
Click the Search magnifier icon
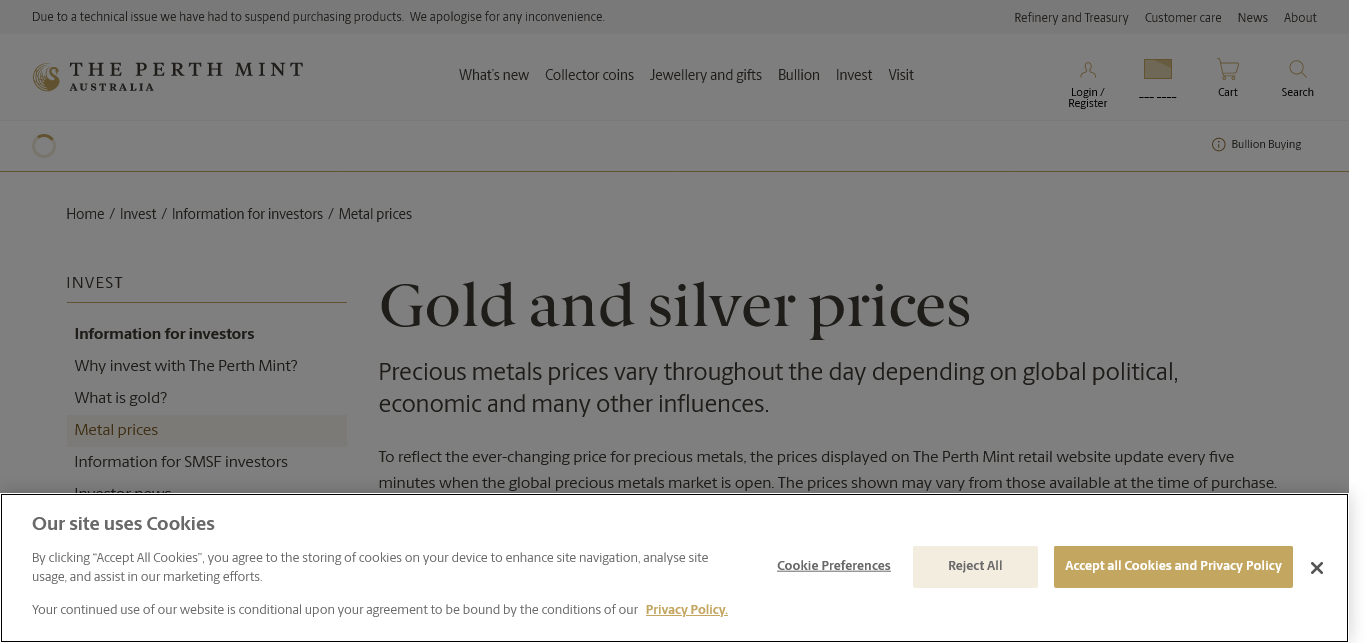click(x=1297, y=69)
